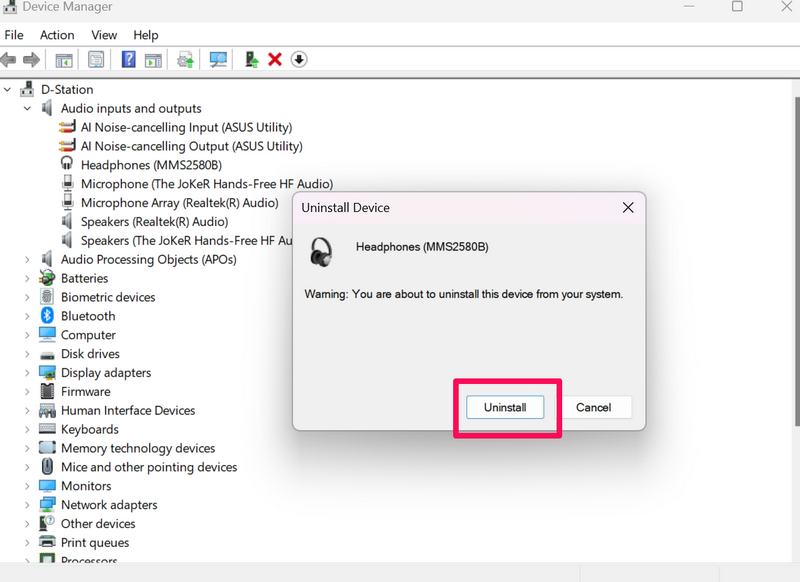Click the Human Interface Devices icon
Viewport: 800px width, 582px height.
[x=47, y=411]
